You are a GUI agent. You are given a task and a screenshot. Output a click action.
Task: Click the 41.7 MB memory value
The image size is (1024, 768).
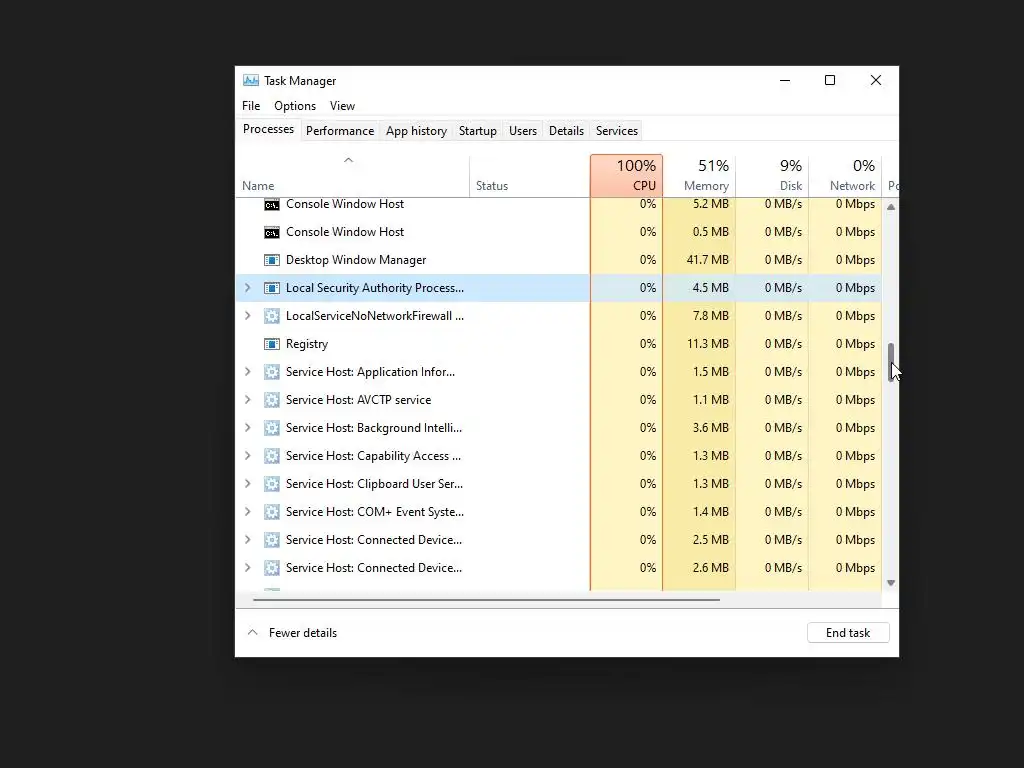pos(707,260)
